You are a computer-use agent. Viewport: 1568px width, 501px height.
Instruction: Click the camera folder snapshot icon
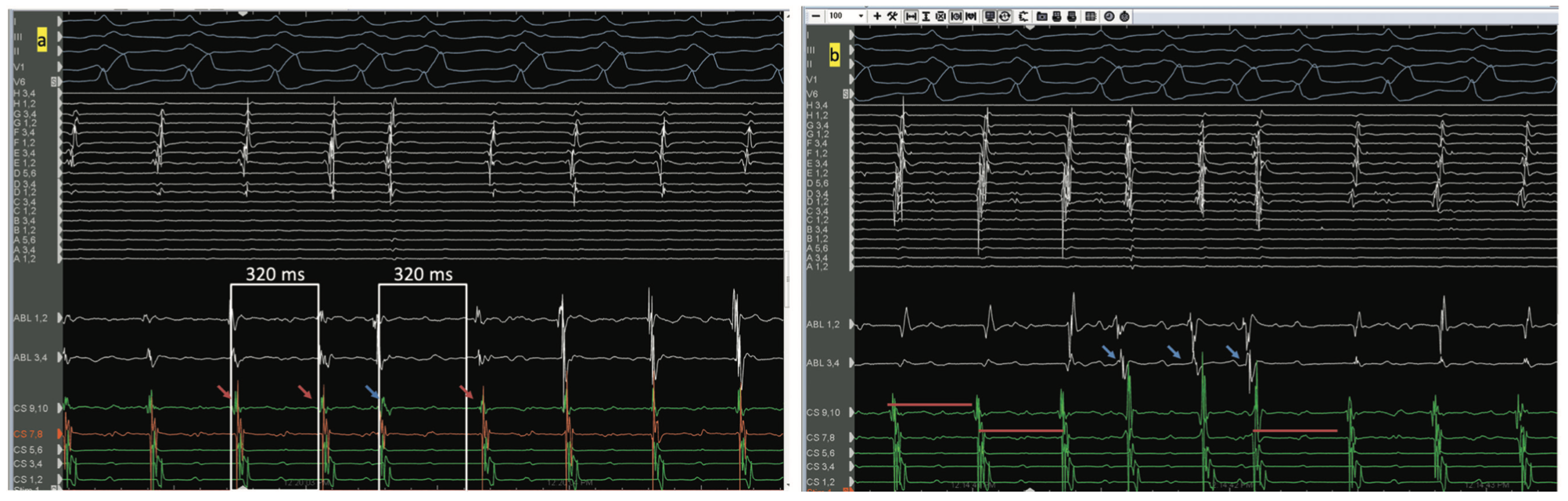[x=1041, y=16]
